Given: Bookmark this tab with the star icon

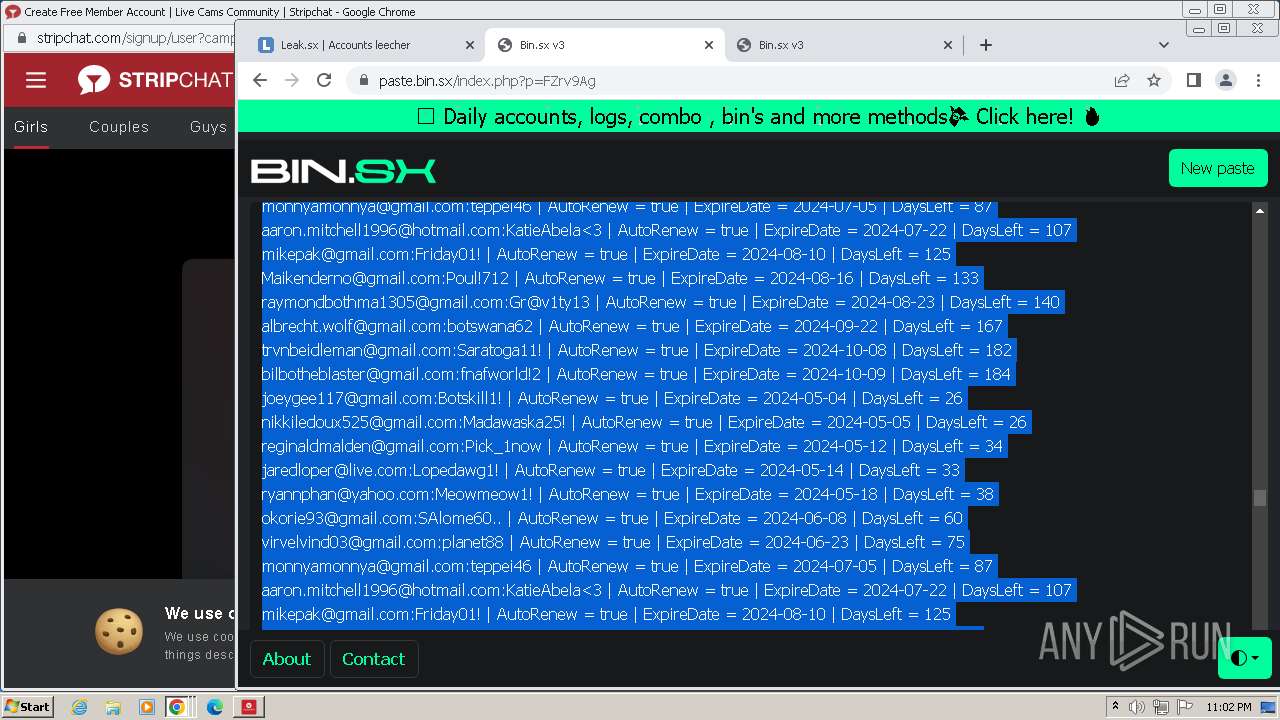Looking at the screenshot, I should tap(1154, 80).
